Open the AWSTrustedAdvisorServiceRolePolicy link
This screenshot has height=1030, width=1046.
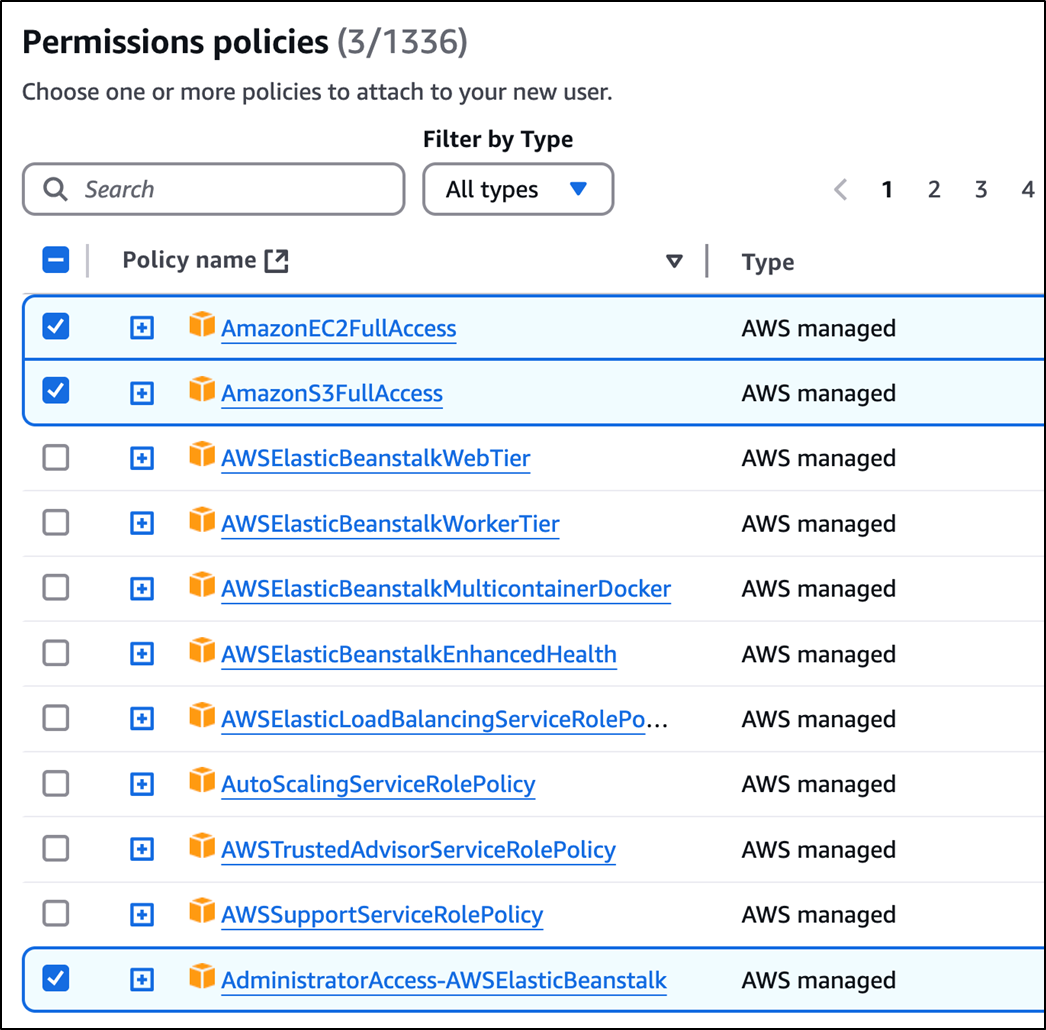(418, 850)
